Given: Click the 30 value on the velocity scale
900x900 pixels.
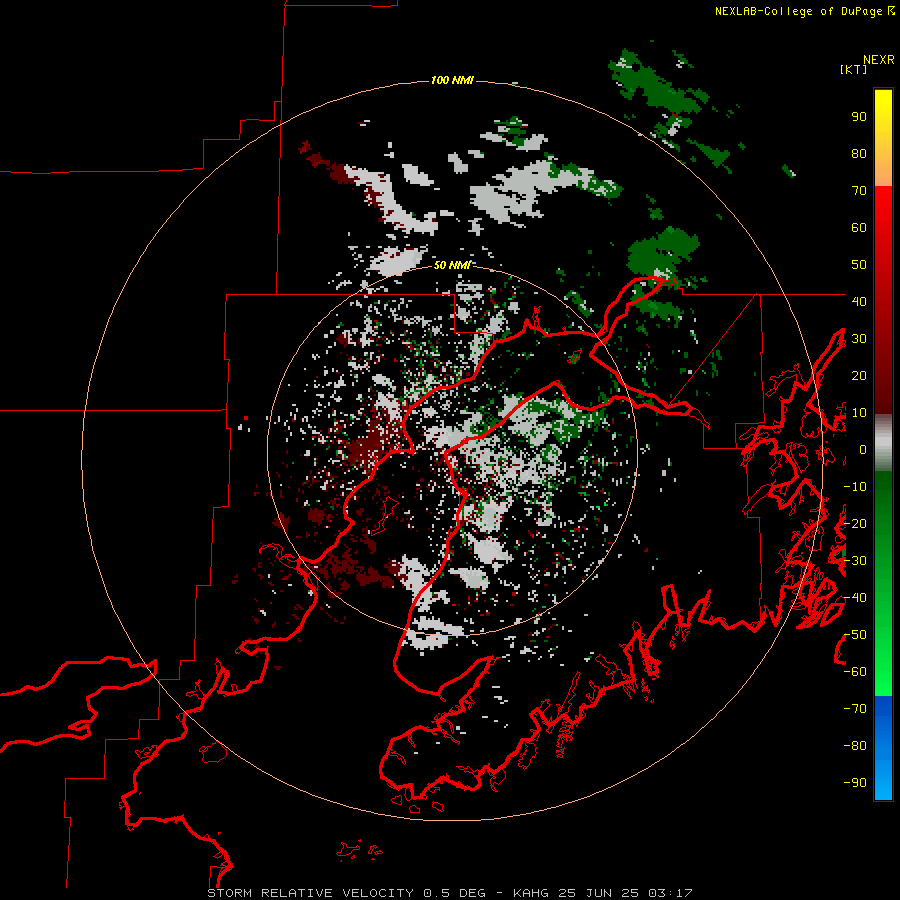Looking at the screenshot, I should (859, 339).
